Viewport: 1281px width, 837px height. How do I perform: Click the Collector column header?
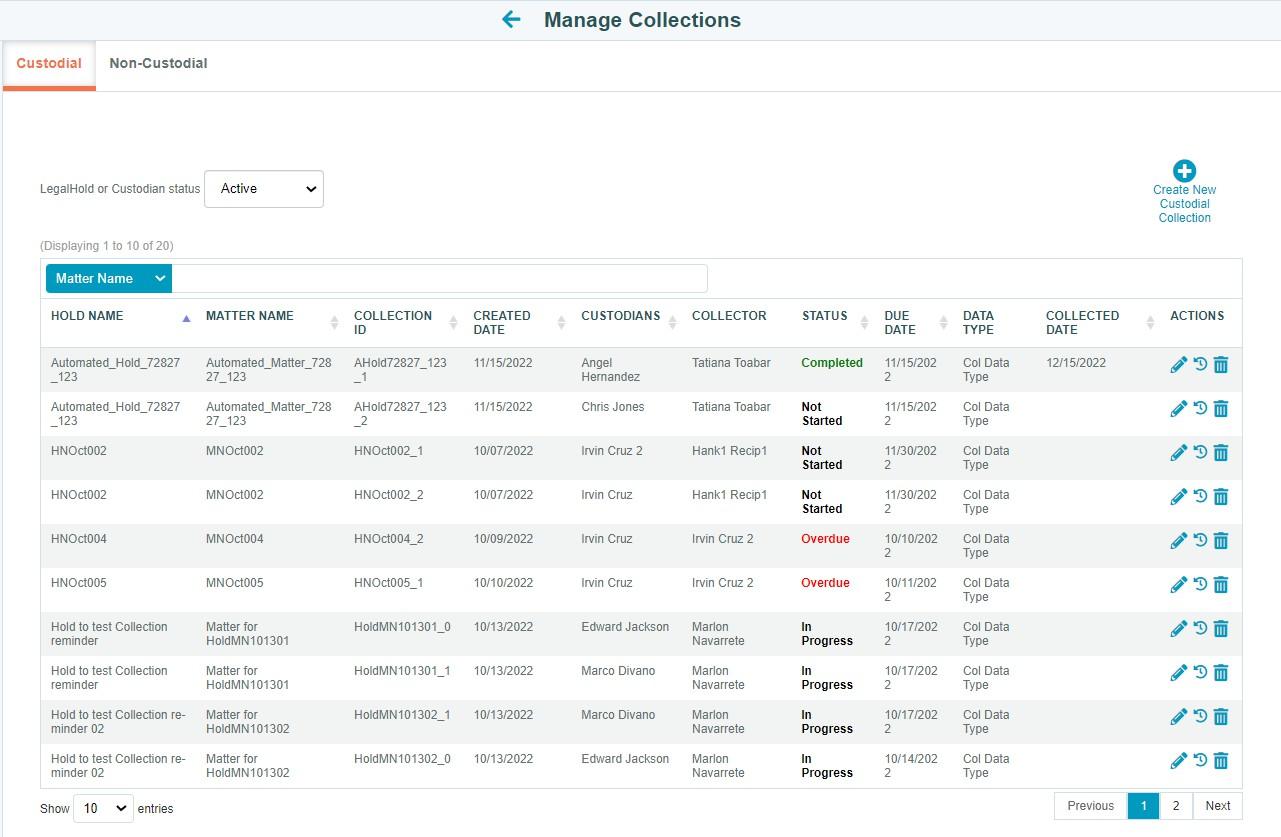pos(729,316)
